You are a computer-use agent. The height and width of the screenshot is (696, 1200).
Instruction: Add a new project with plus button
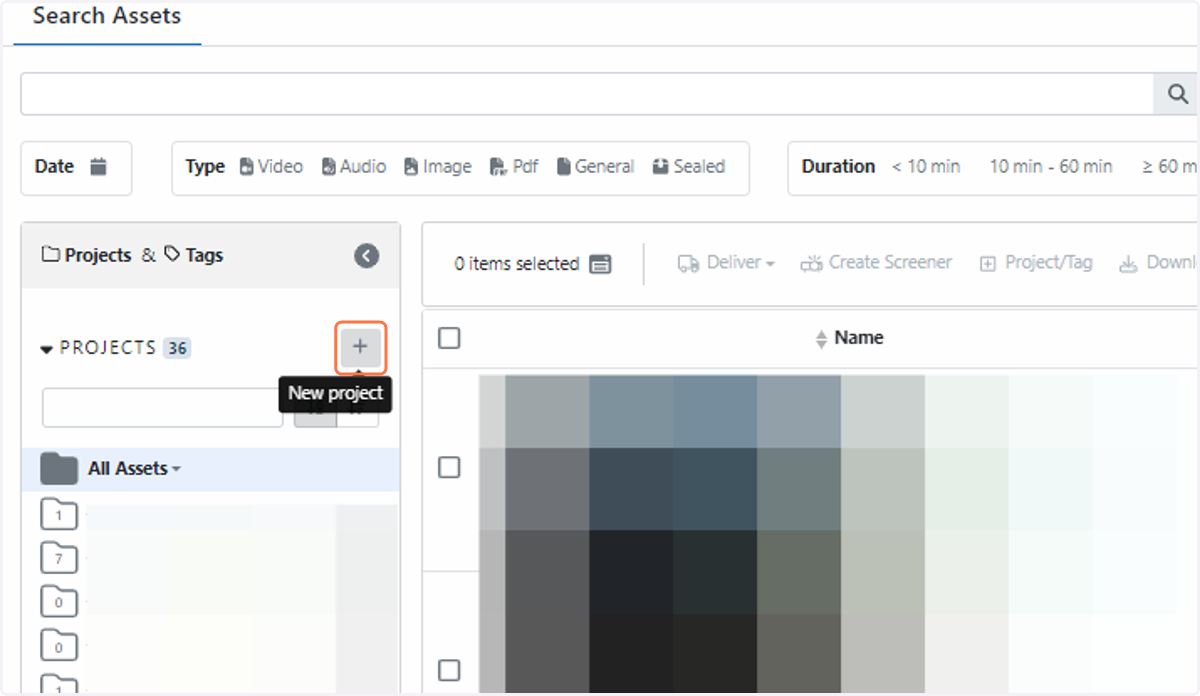pos(360,347)
